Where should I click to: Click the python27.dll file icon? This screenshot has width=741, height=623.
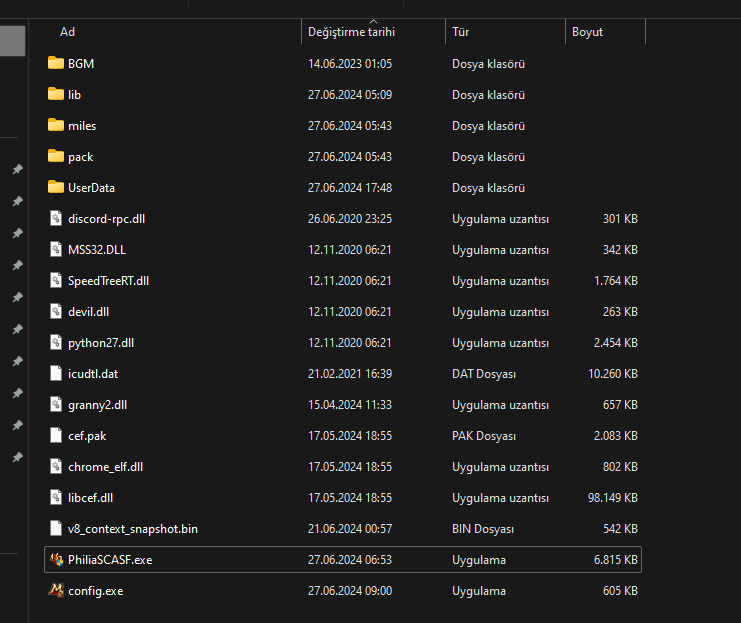click(x=56, y=342)
